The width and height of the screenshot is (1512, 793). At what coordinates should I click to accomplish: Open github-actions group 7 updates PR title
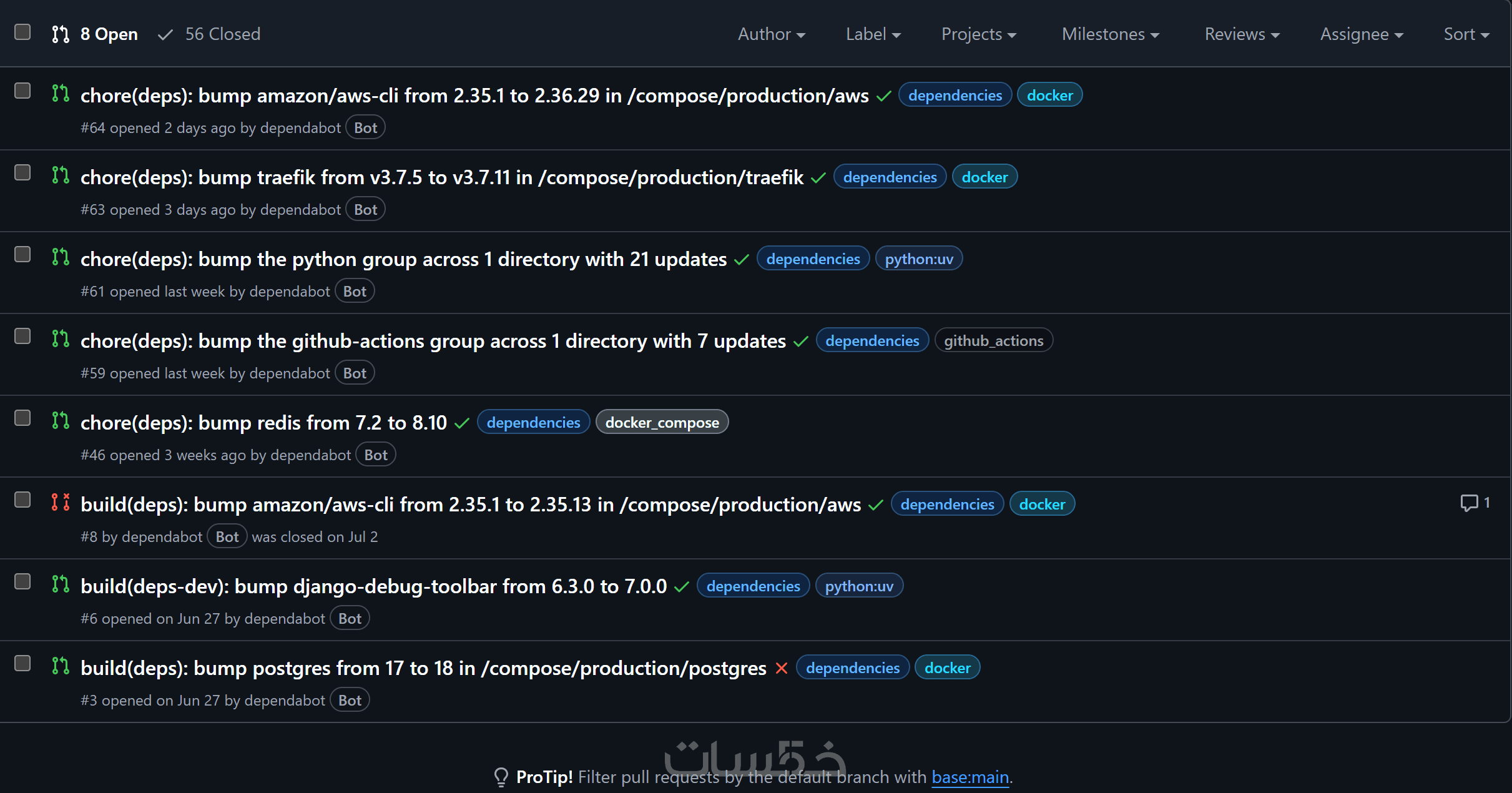[433, 341]
